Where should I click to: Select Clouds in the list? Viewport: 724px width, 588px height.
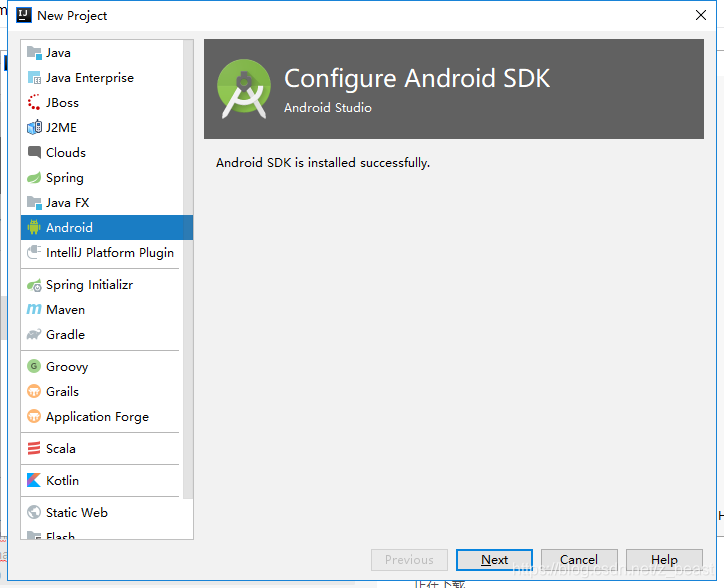click(x=102, y=153)
